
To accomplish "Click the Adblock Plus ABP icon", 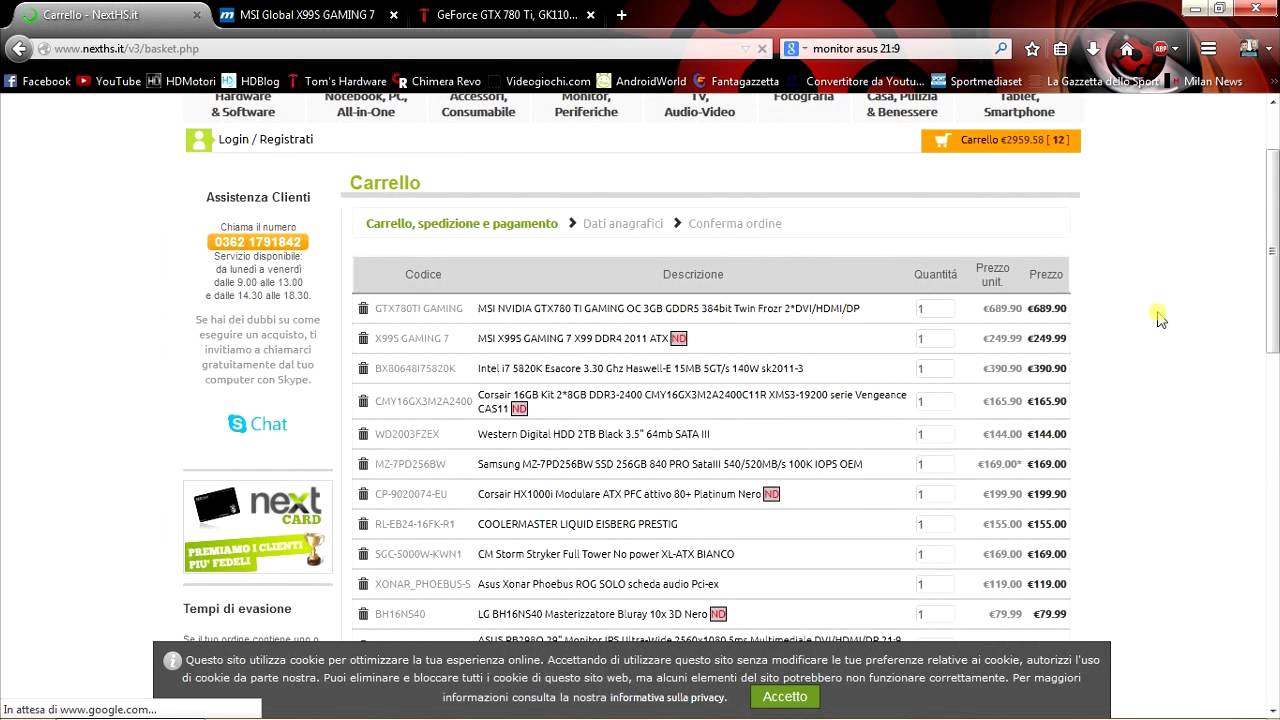I will 1161,49.
